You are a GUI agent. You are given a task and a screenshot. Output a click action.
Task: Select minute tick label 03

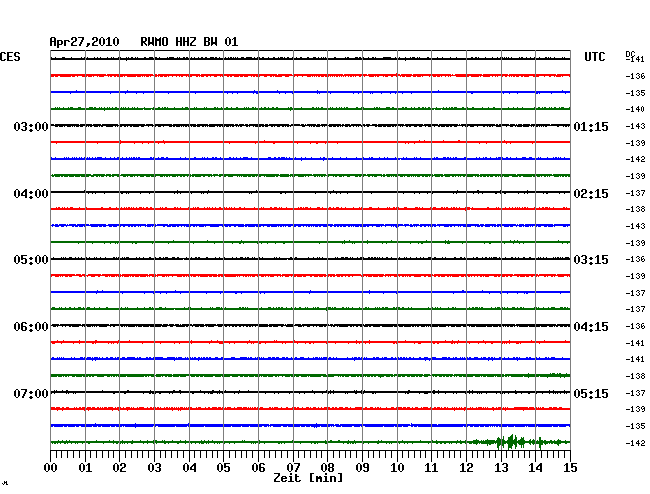(154, 468)
